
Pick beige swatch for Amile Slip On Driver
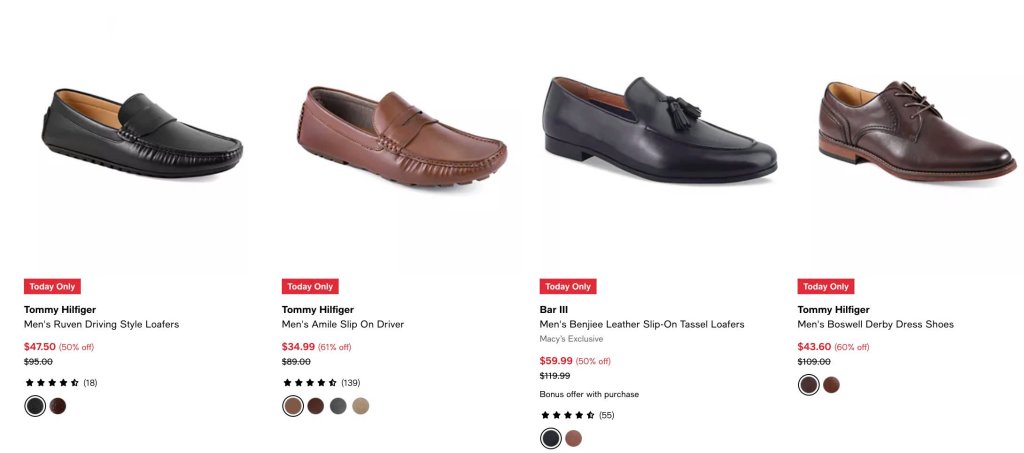click(x=360, y=406)
